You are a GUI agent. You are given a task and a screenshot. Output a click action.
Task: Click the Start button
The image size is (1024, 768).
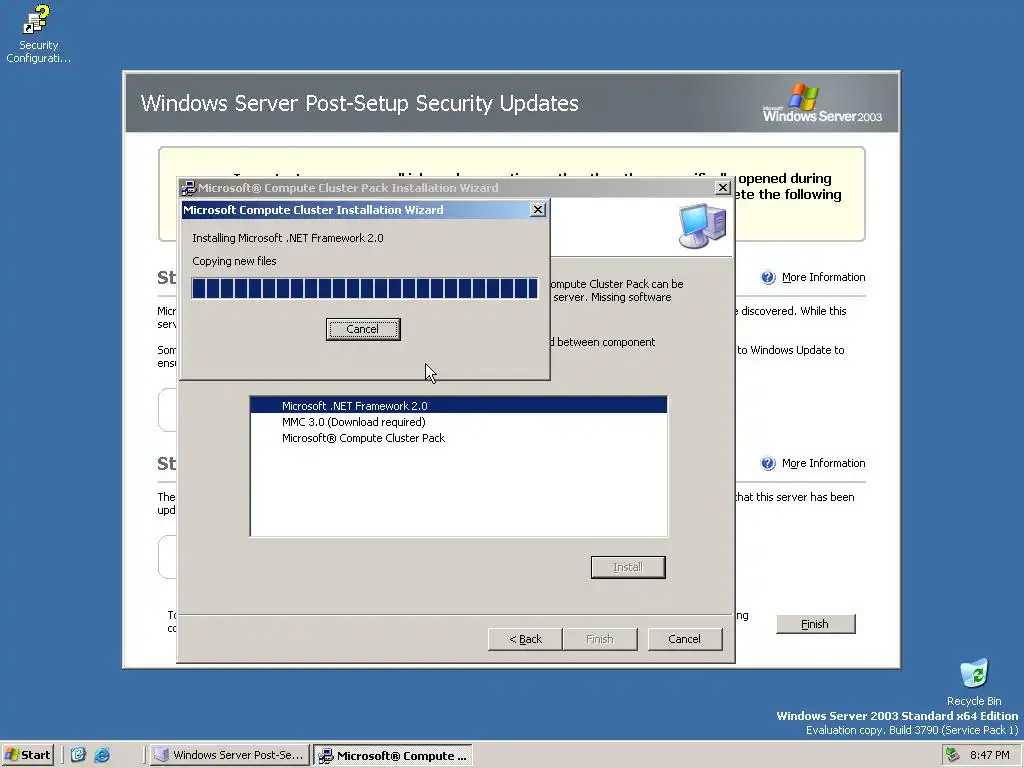pyautogui.click(x=27, y=755)
